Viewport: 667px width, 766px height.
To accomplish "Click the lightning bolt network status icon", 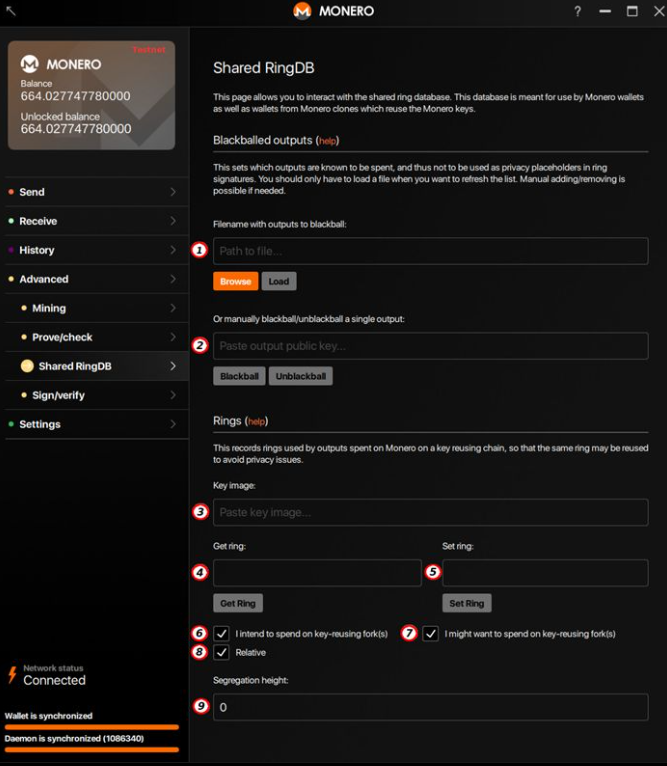I will click(x=12, y=675).
